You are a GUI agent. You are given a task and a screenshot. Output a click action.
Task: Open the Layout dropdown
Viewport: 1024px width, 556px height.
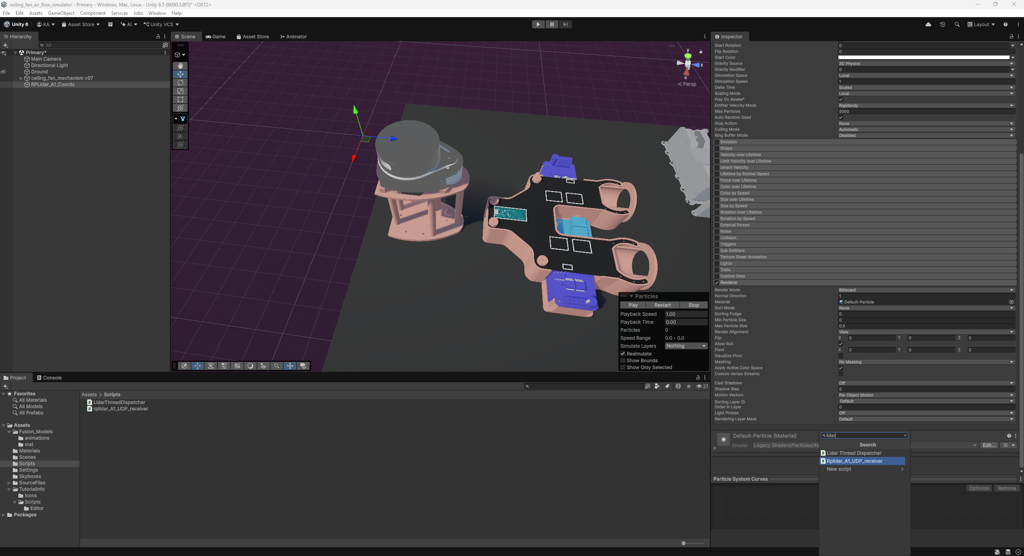(x=981, y=24)
